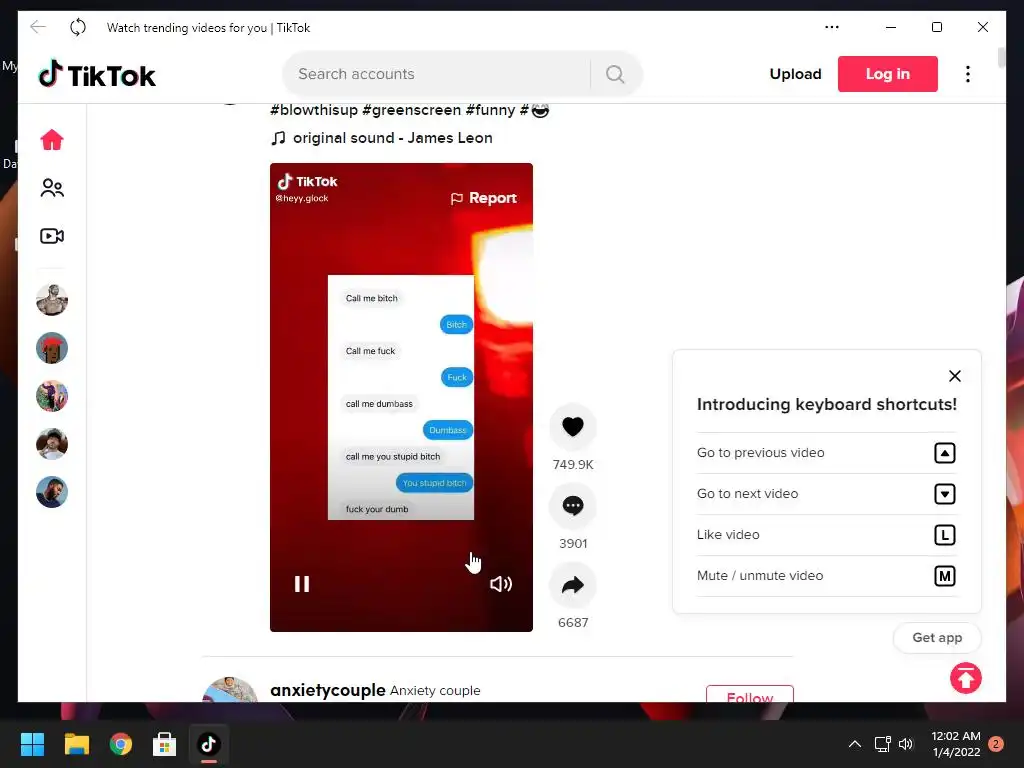1024x768 pixels.
Task: Click the page refresh icon
Action: [x=78, y=27]
